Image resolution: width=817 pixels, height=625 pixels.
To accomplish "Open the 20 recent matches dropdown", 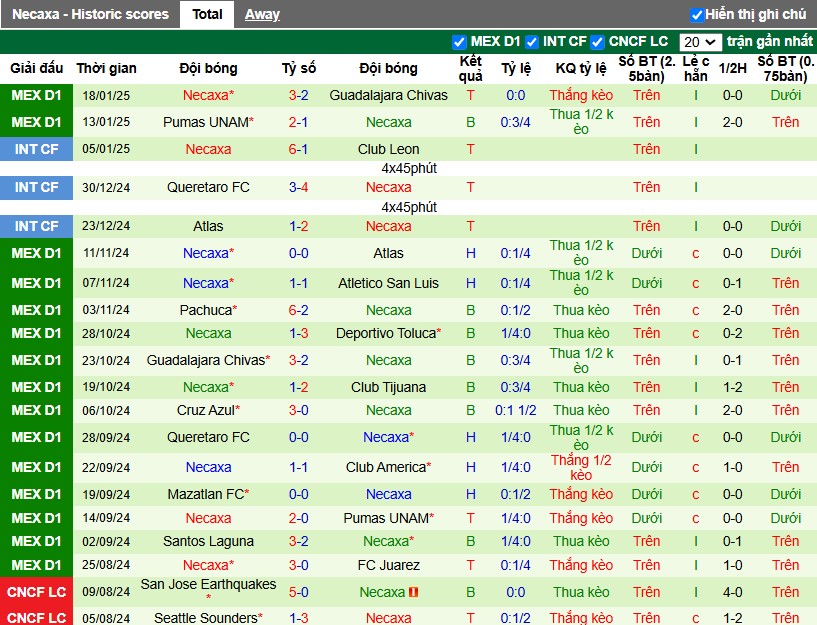I will (699, 42).
